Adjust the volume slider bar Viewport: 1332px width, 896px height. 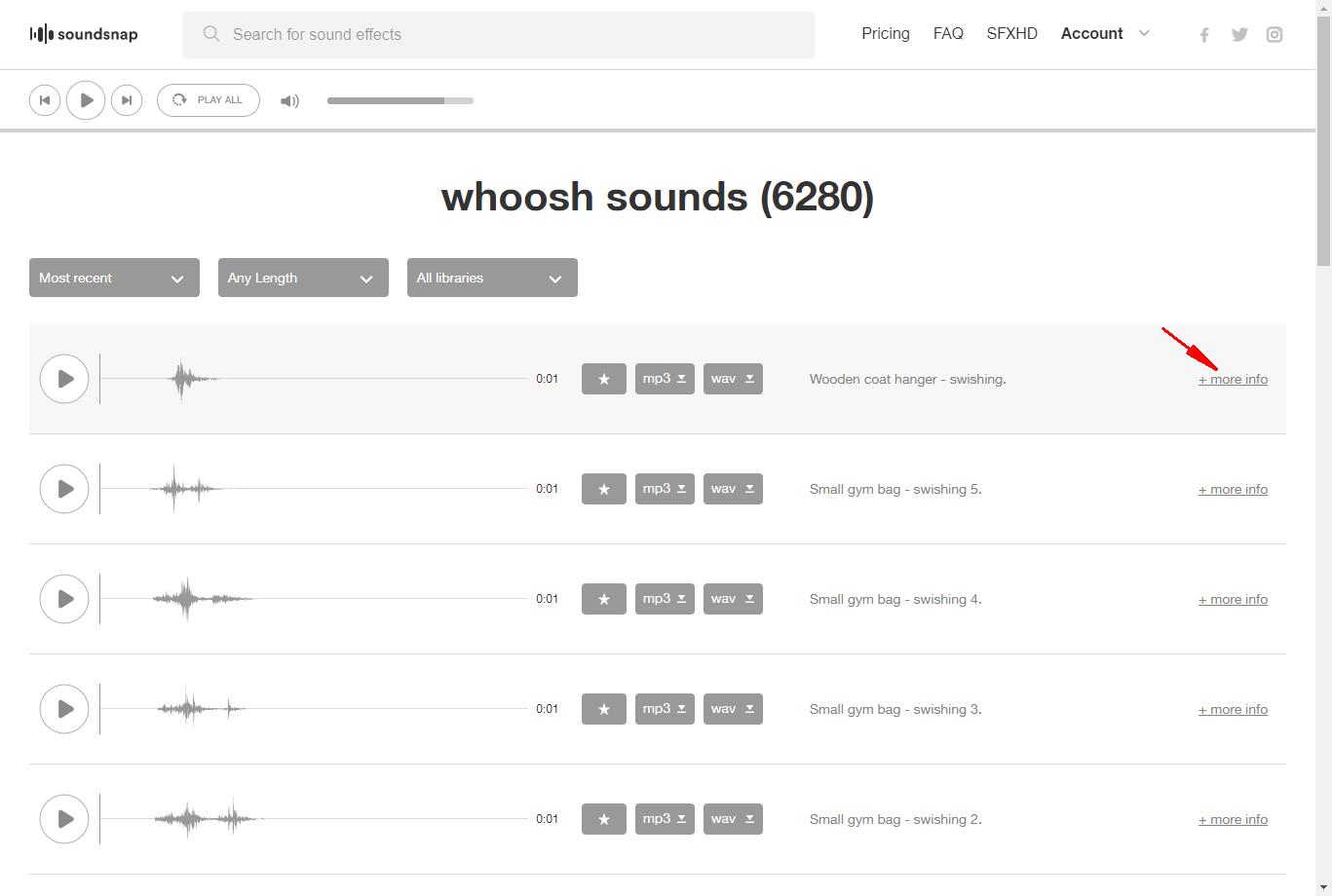point(400,100)
